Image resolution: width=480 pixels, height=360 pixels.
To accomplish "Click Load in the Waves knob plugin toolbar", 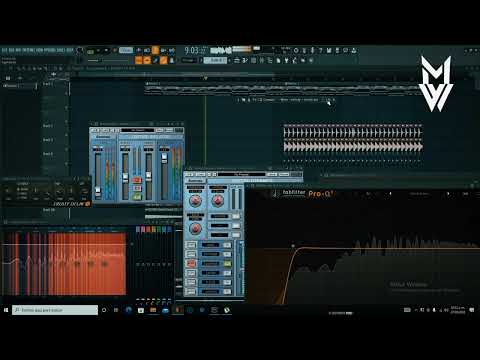I will [272, 174].
